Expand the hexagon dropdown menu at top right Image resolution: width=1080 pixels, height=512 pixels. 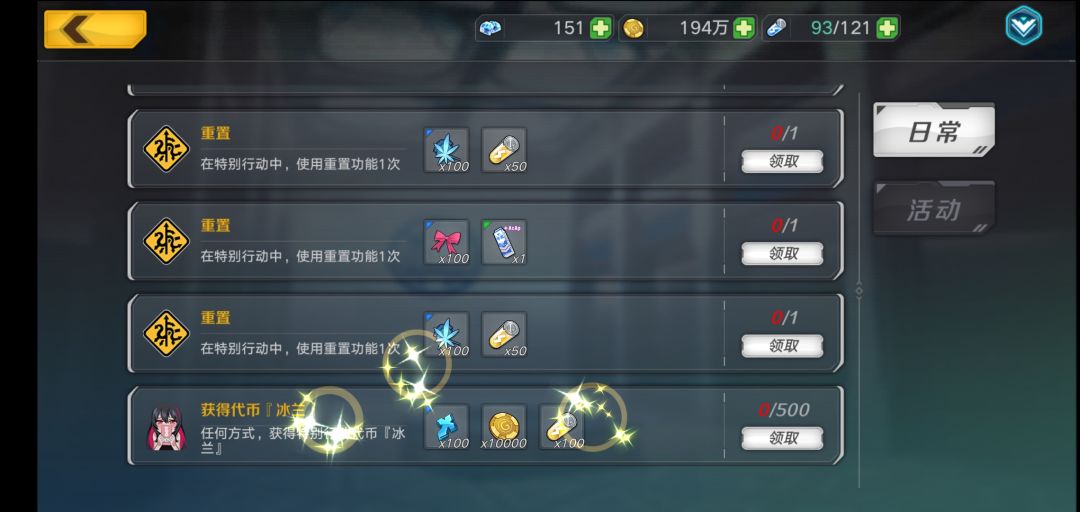[x=1024, y=25]
